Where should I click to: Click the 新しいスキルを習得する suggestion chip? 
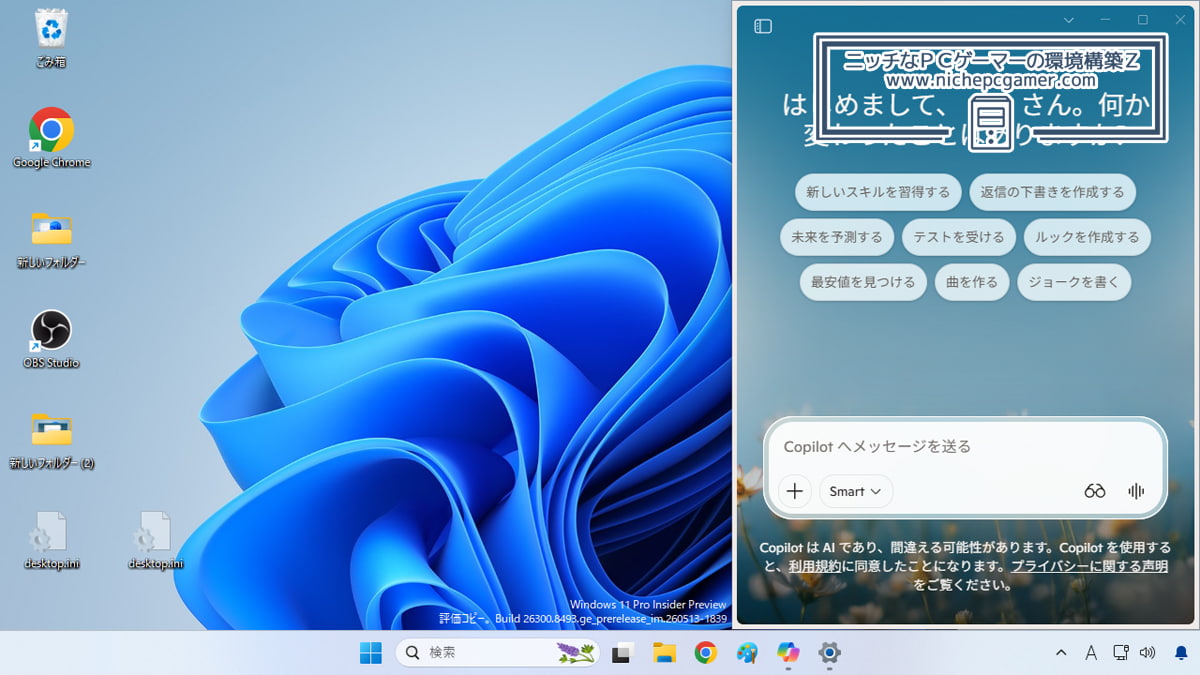(x=878, y=192)
